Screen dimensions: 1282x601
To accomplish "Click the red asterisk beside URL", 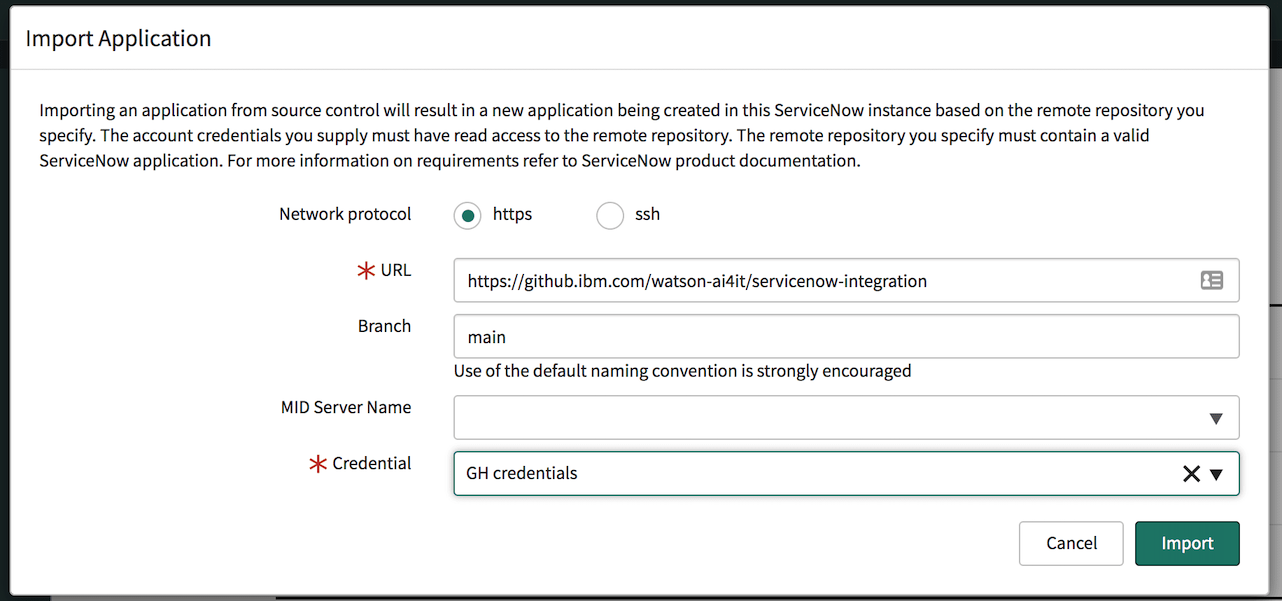I will point(366,271).
